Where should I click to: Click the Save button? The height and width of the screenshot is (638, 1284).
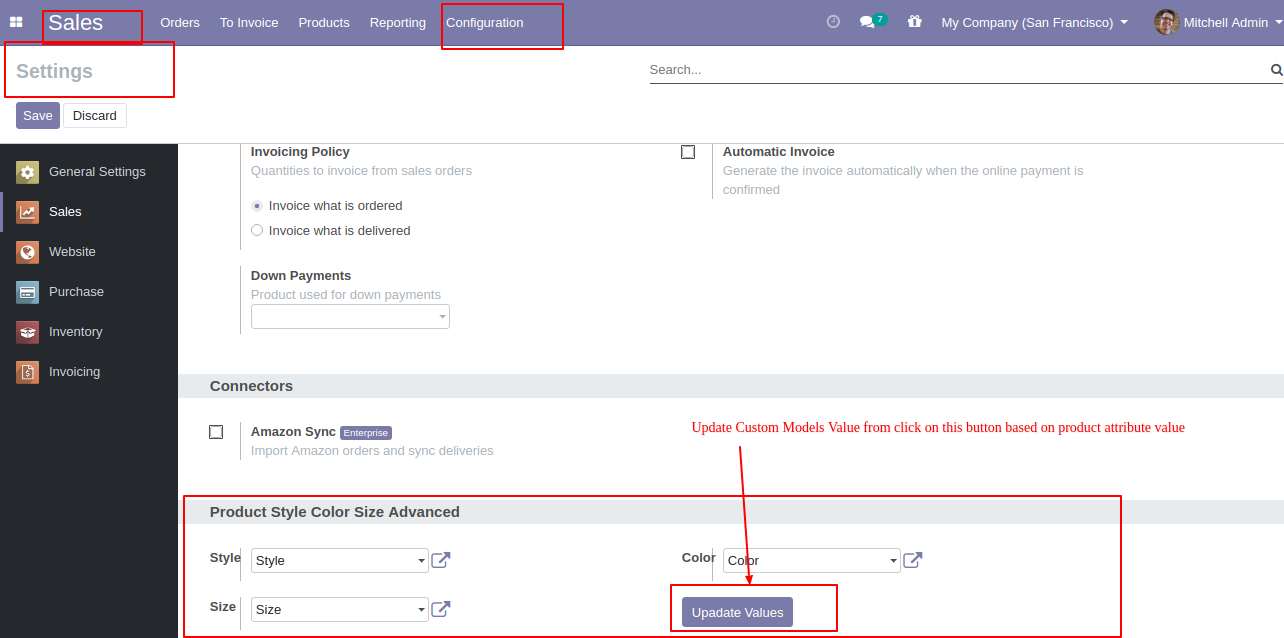pos(38,116)
